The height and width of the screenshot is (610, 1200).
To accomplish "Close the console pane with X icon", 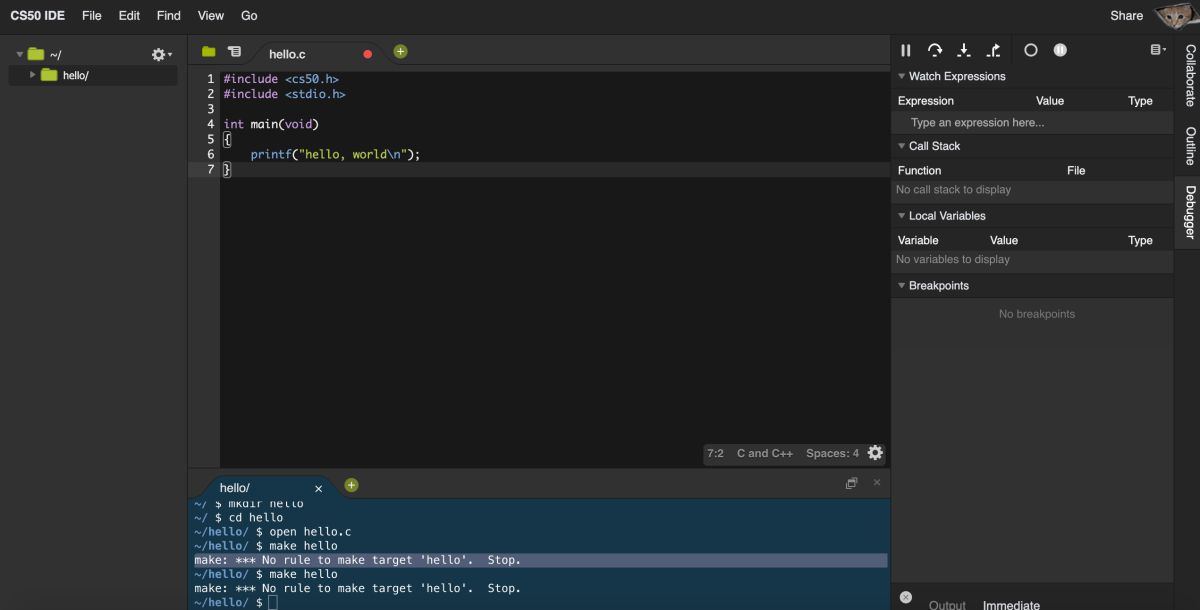I will coord(877,482).
